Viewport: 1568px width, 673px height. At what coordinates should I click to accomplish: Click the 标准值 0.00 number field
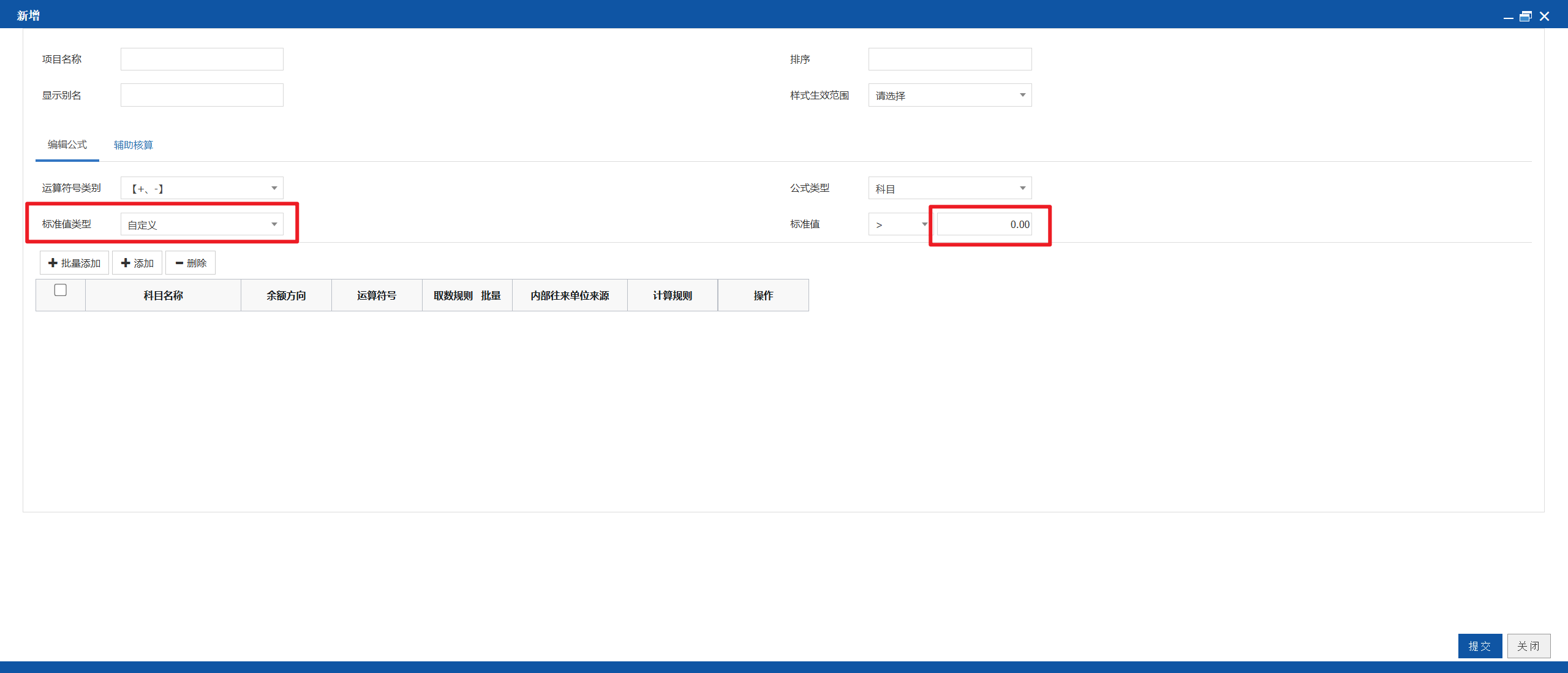pos(984,224)
